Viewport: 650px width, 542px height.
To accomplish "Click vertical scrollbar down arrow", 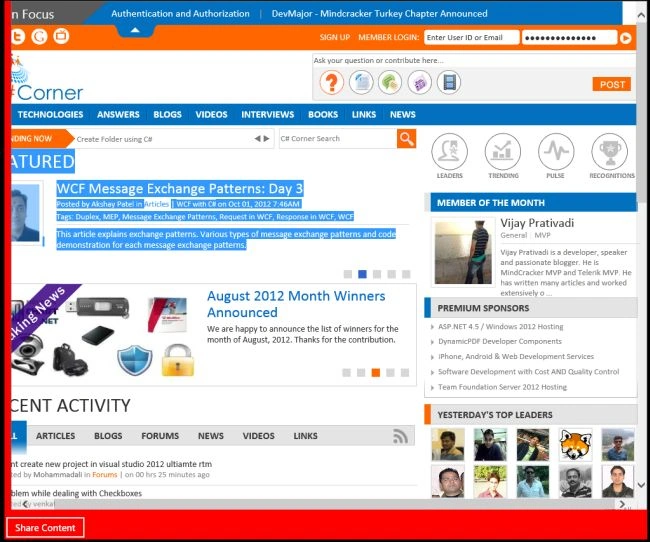I will (641, 485).
